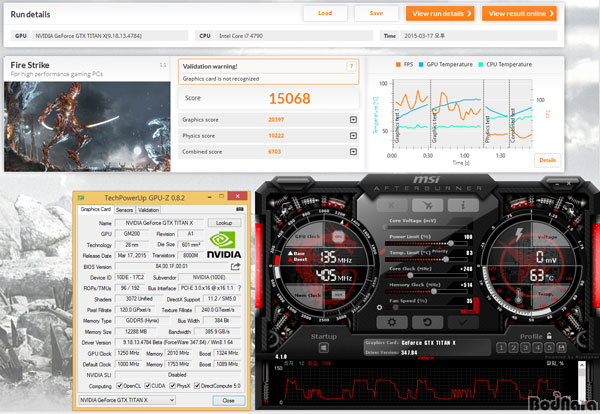Adjust Temp Limit slider handle
The image size is (600, 414).
[446, 259]
